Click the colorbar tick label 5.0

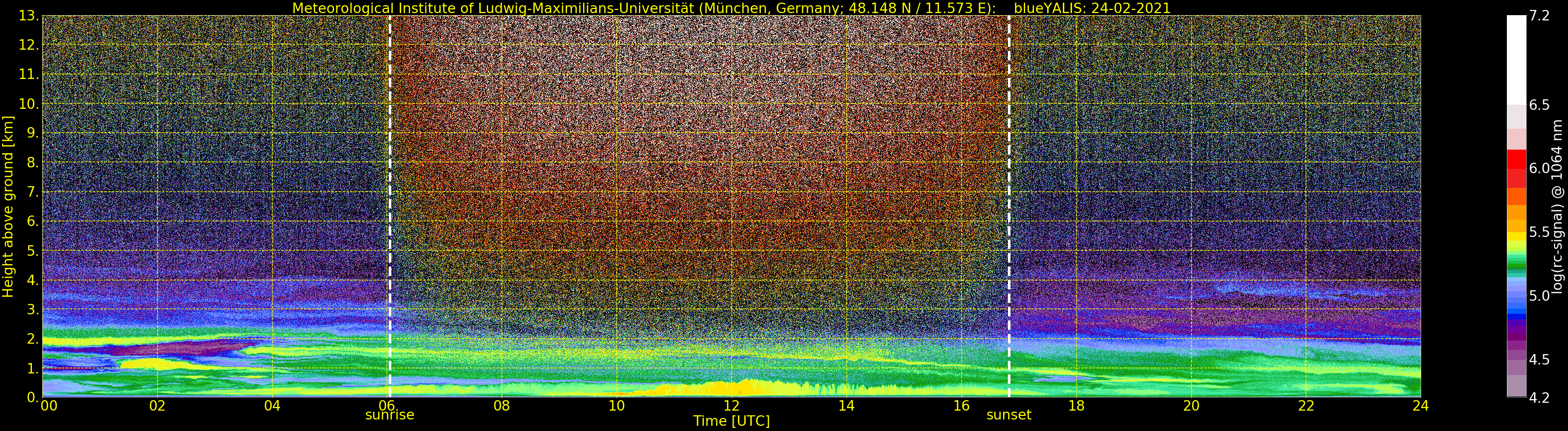click(x=1539, y=296)
